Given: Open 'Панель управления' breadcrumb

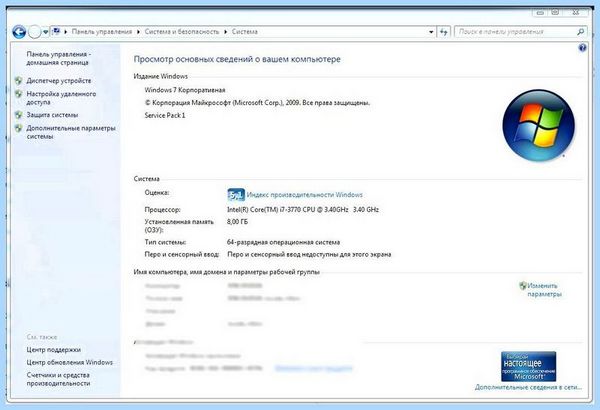Looking at the screenshot, I should click(102, 32).
